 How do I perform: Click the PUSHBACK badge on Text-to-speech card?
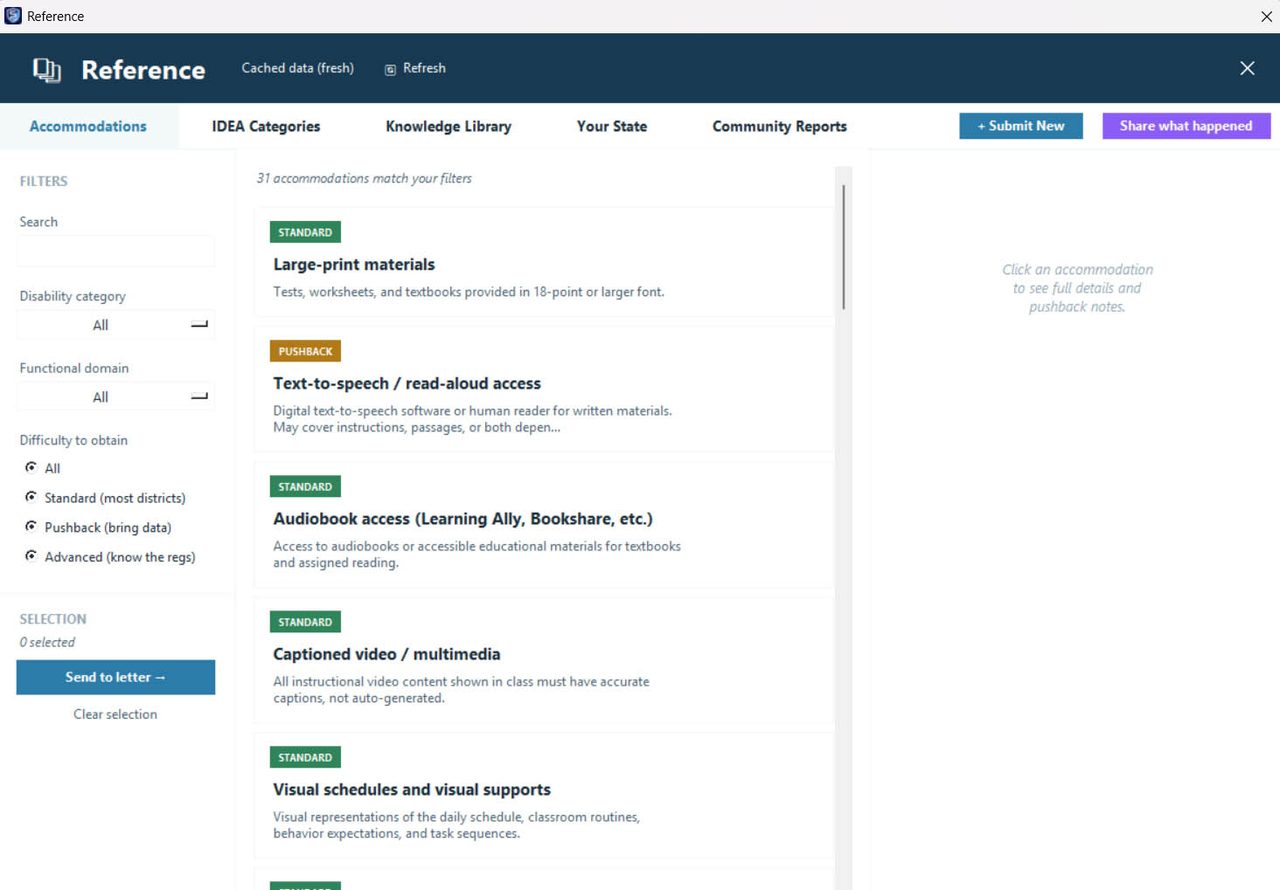point(305,351)
